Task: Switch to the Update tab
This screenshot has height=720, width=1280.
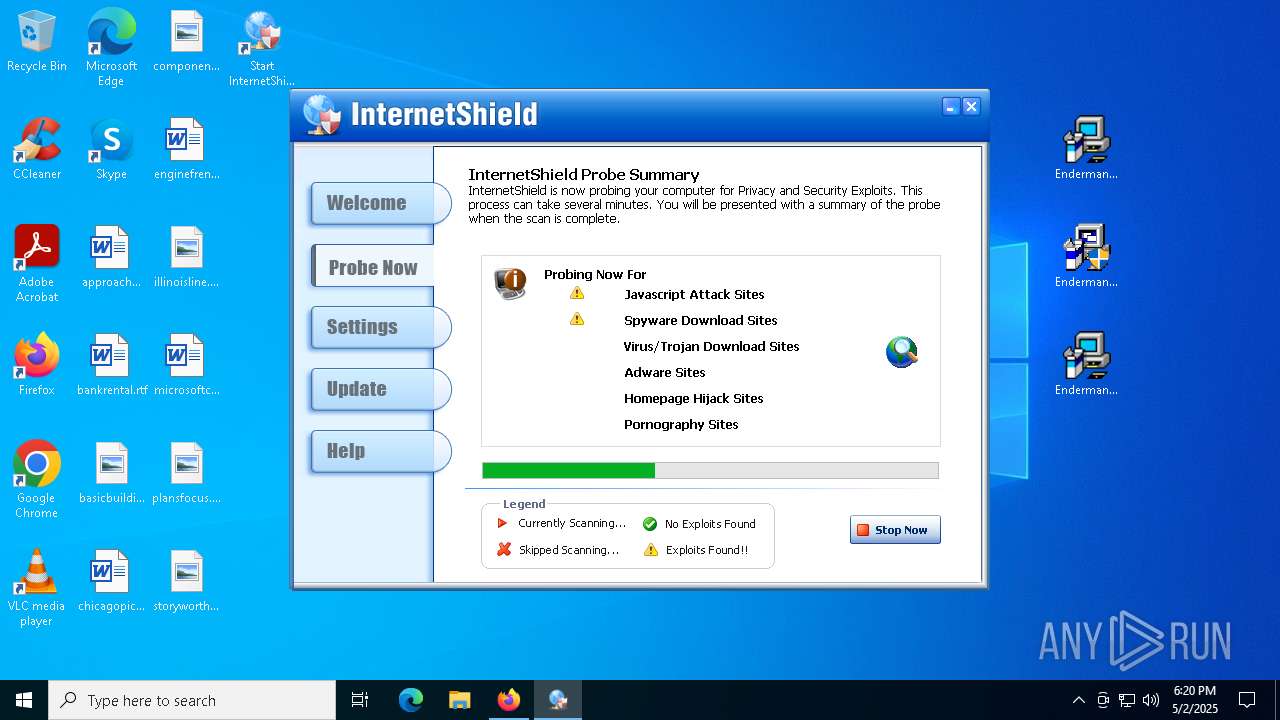Action: pyautogui.click(x=380, y=389)
